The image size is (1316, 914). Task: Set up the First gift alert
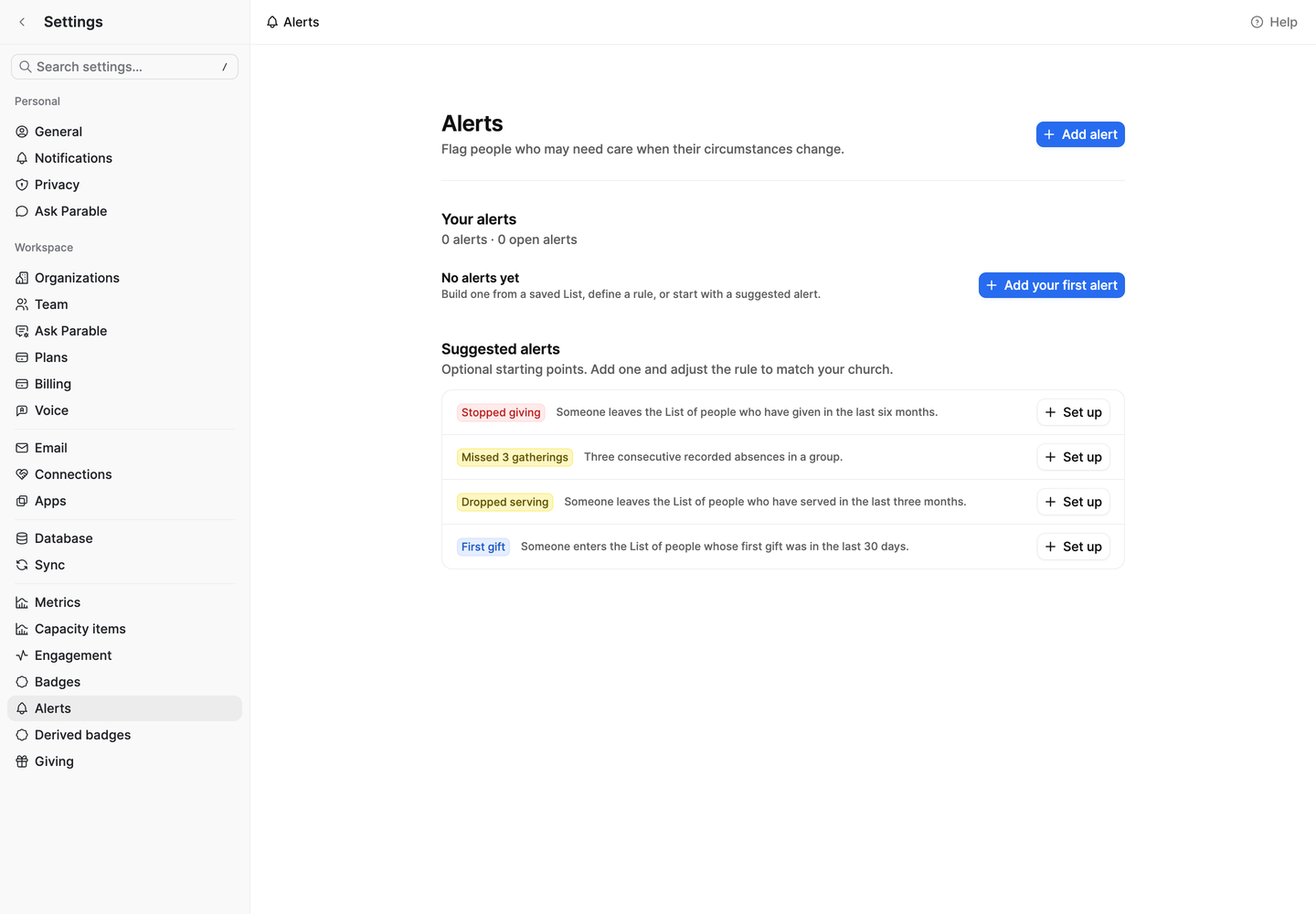pyautogui.click(x=1074, y=547)
